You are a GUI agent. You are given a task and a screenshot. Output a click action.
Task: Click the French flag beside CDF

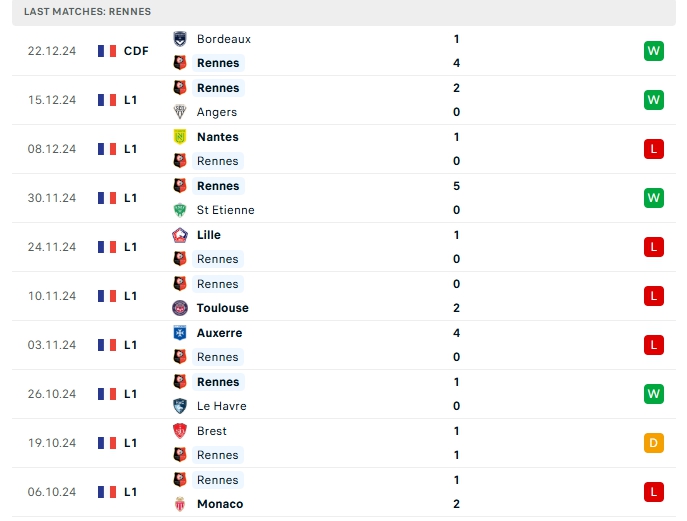[x=107, y=51]
